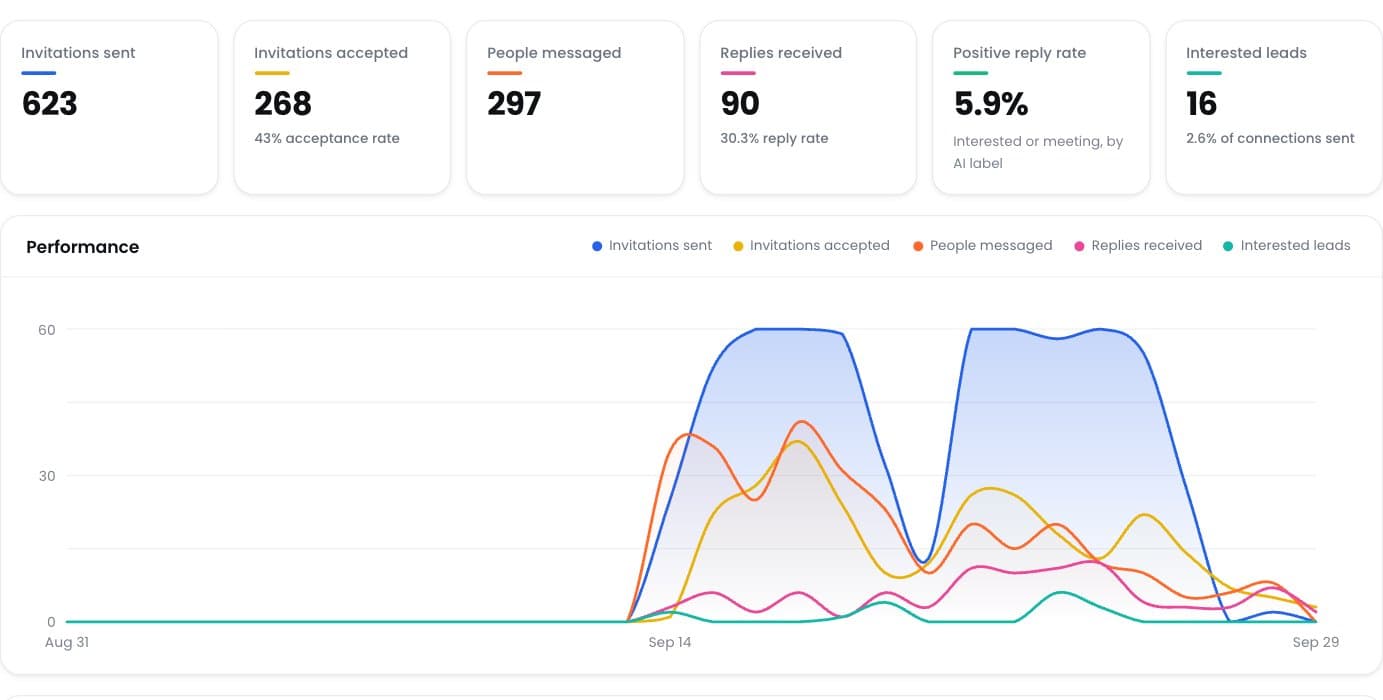The image size is (1383, 700).
Task: Click the 'People messaged' card title
Action: click(554, 53)
